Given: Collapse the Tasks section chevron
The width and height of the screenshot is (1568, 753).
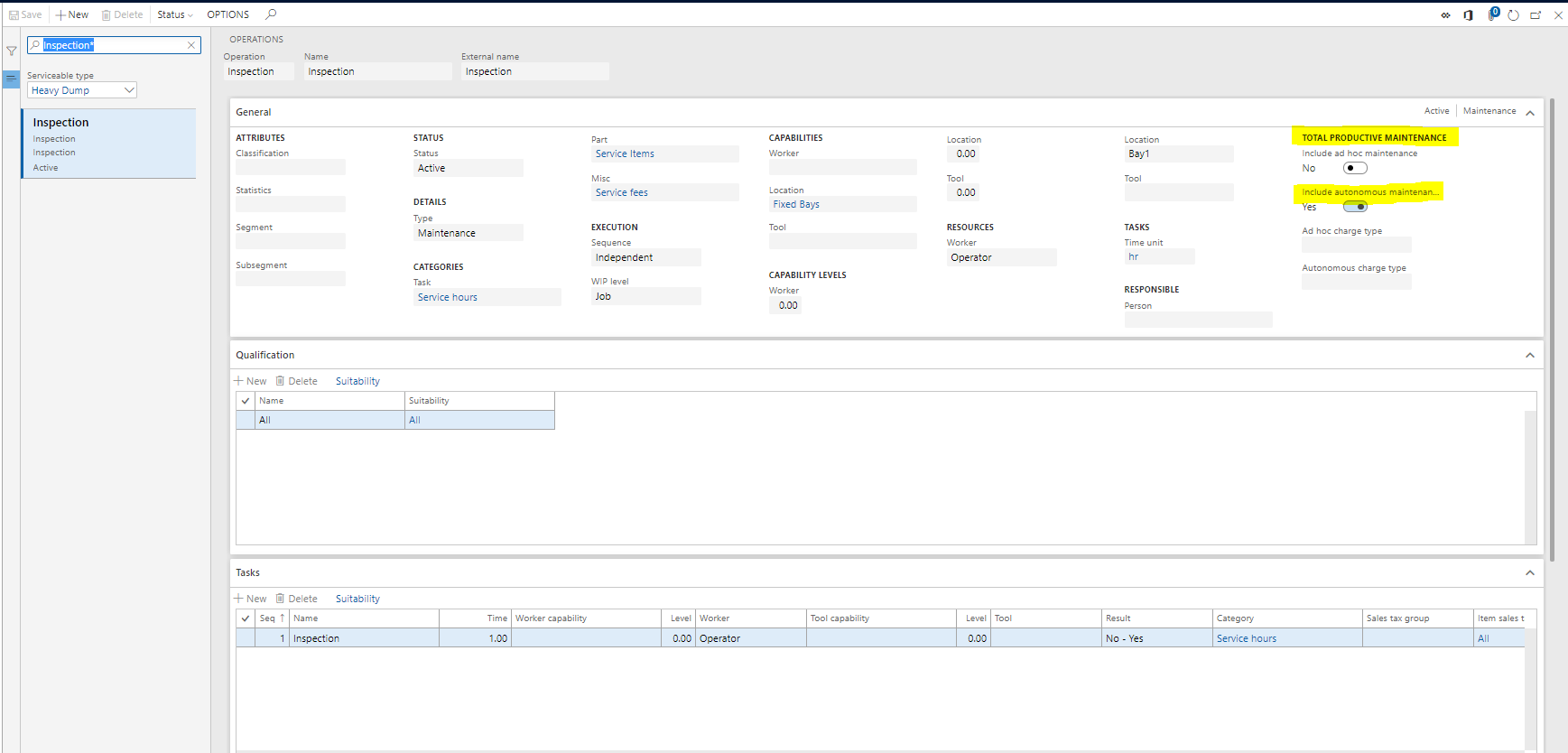Looking at the screenshot, I should pos(1530,572).
